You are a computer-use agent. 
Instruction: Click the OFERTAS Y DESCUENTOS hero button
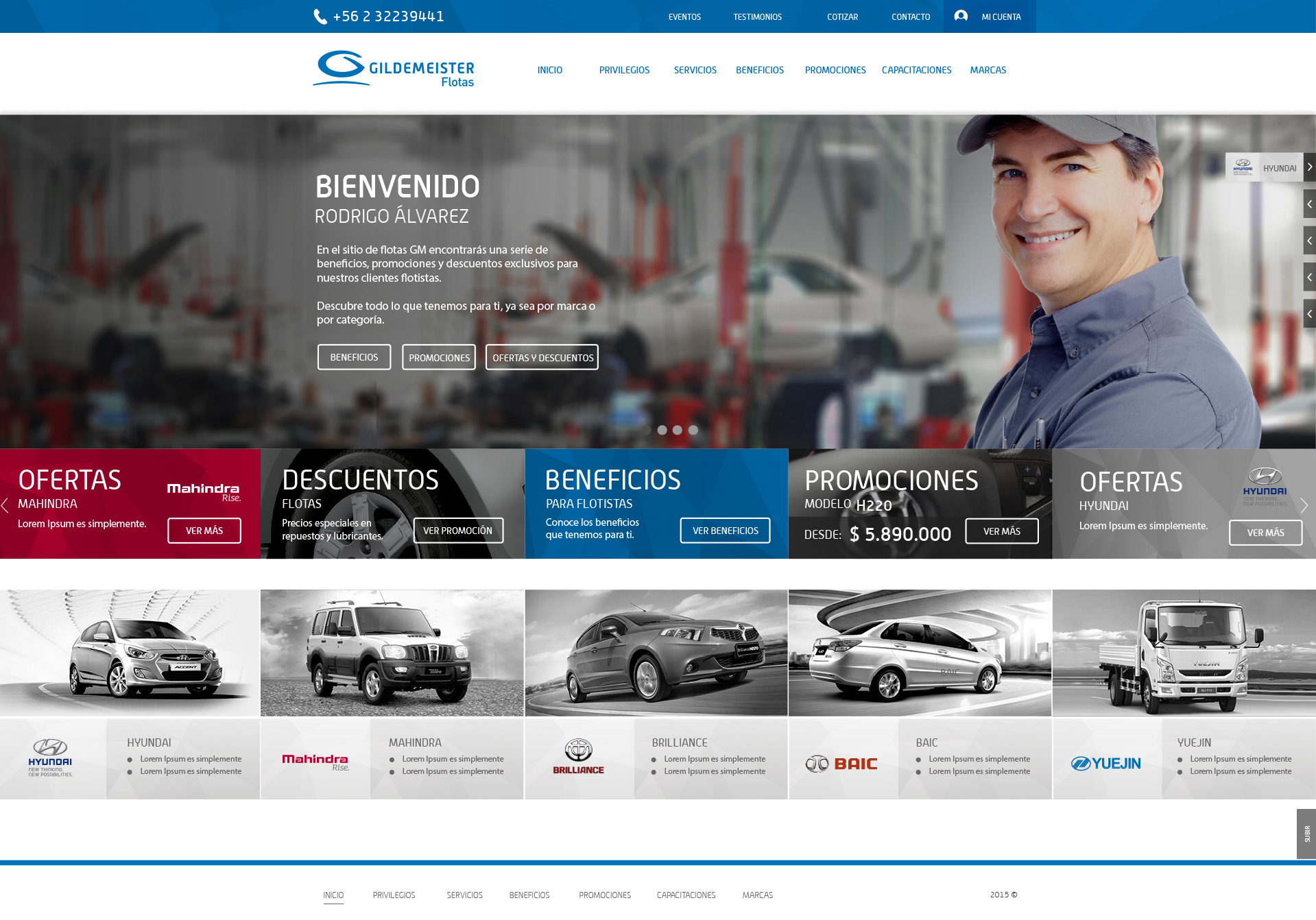(x=542, y=357)
